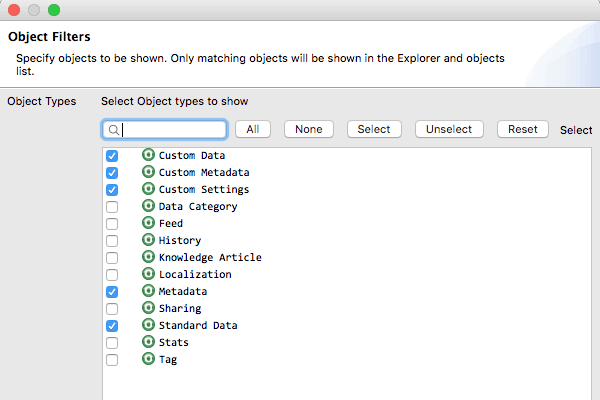
Task: Uncheck the Custom Settings checkbox
Action: click(x=112, y=190)
